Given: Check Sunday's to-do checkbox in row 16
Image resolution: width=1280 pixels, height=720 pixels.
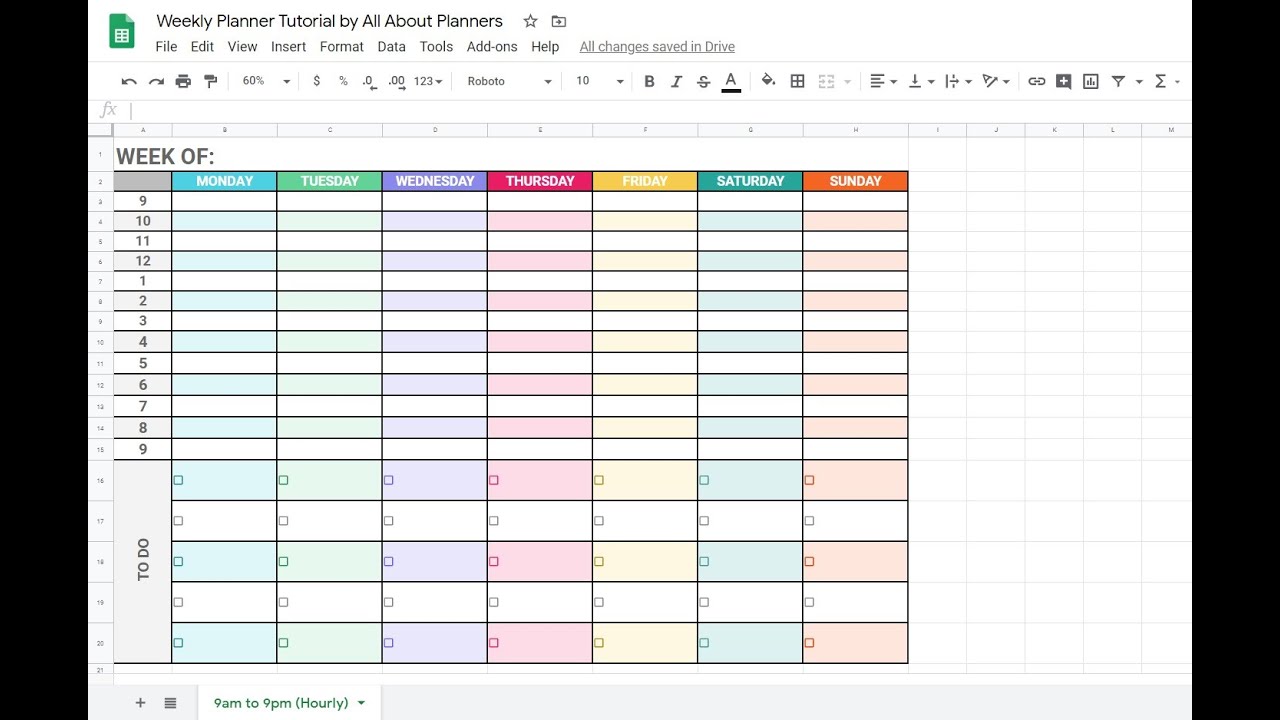Looking at the screenshot, I should pos(809,480).
